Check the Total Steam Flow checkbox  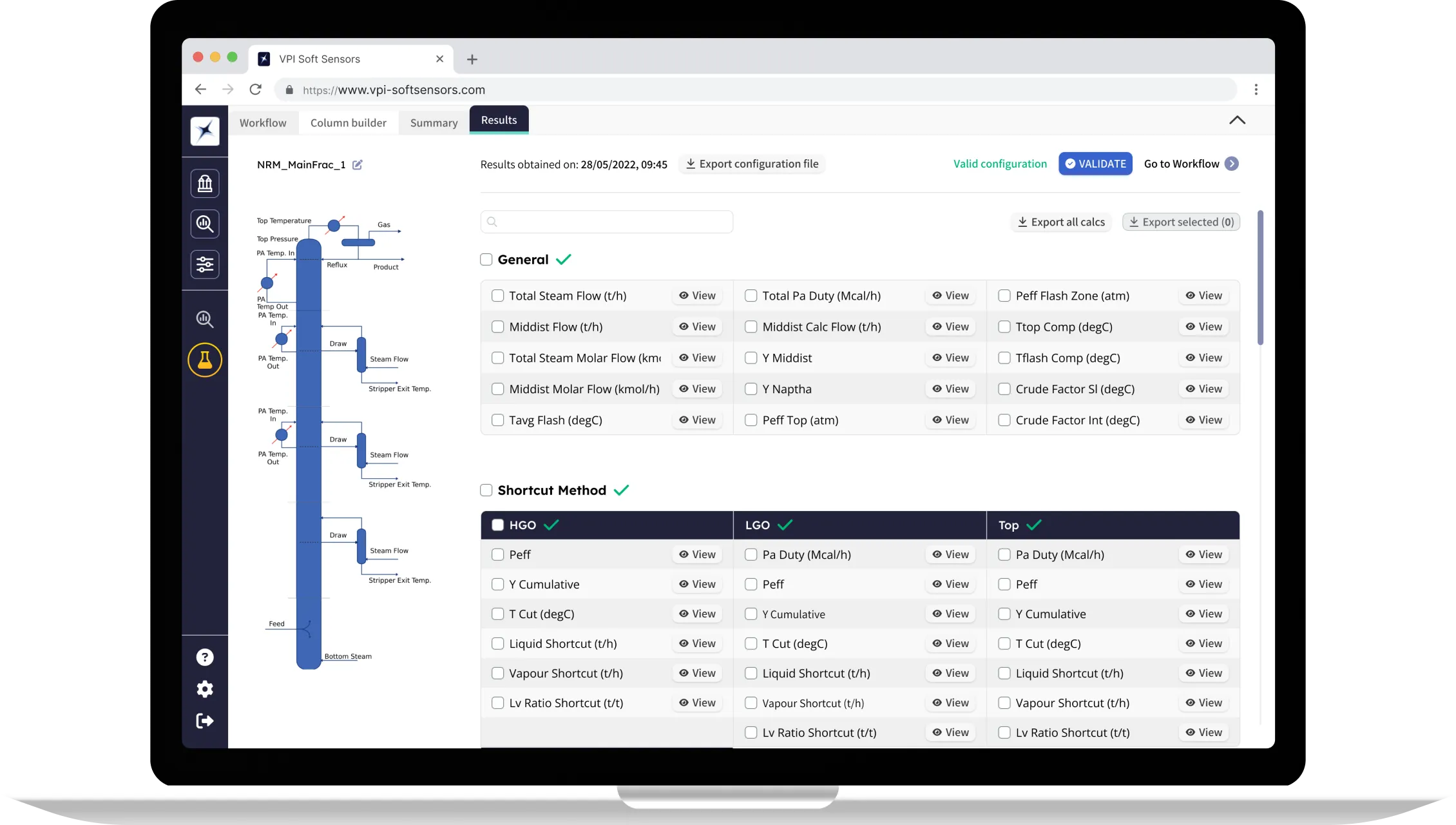click(x=497, y=295)
